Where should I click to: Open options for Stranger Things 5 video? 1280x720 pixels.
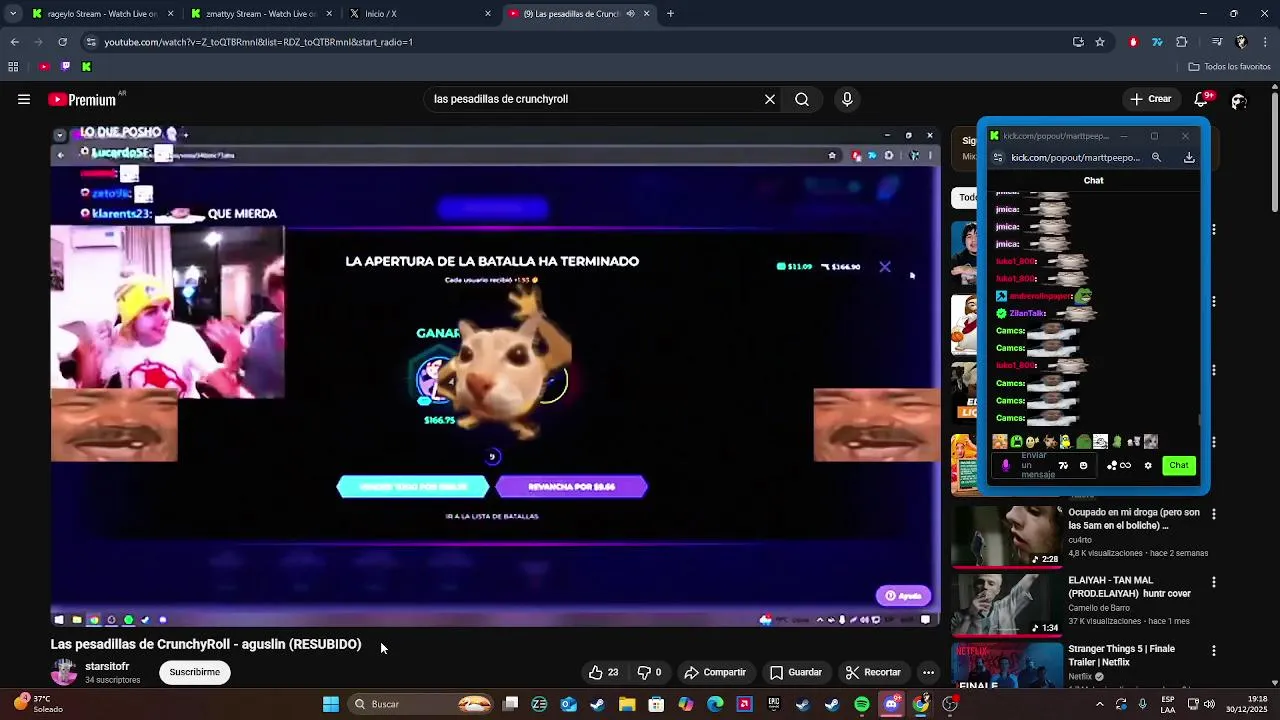(x=1214, y=651)
